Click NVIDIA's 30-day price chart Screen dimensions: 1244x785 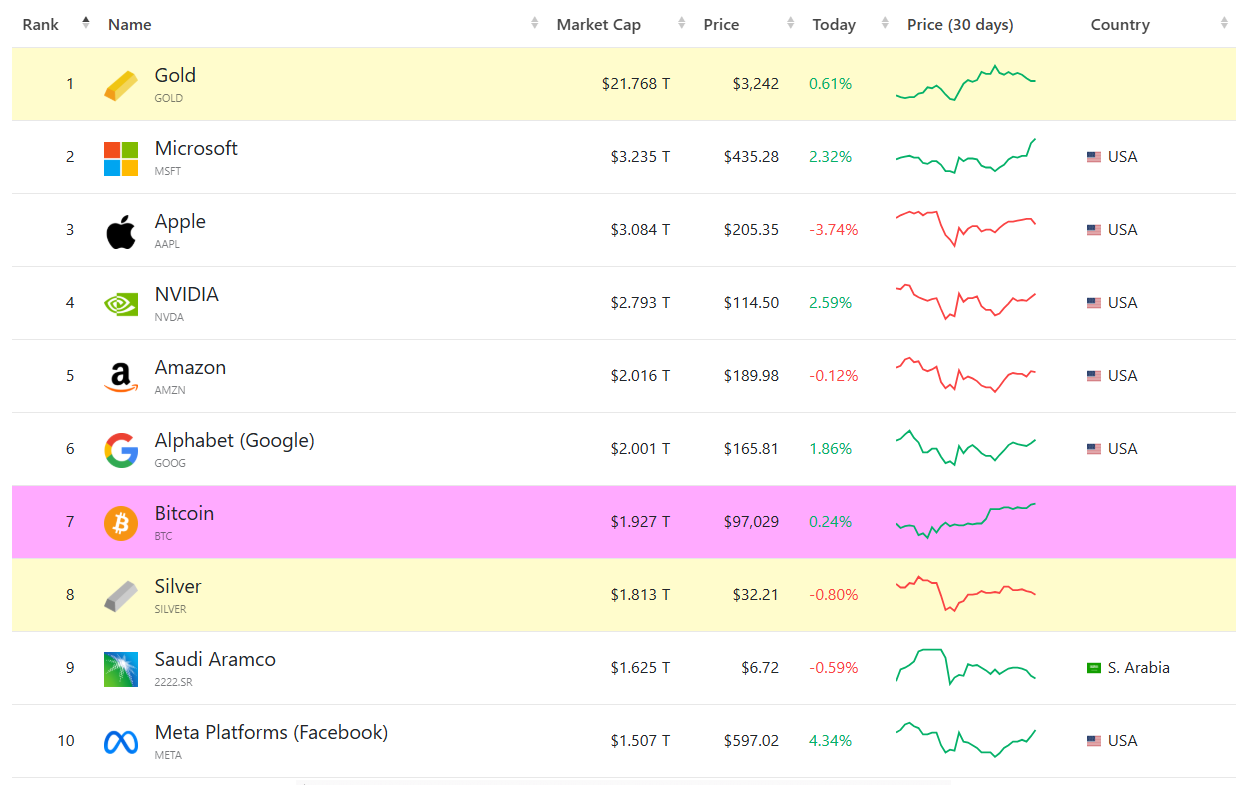point(966,302)
